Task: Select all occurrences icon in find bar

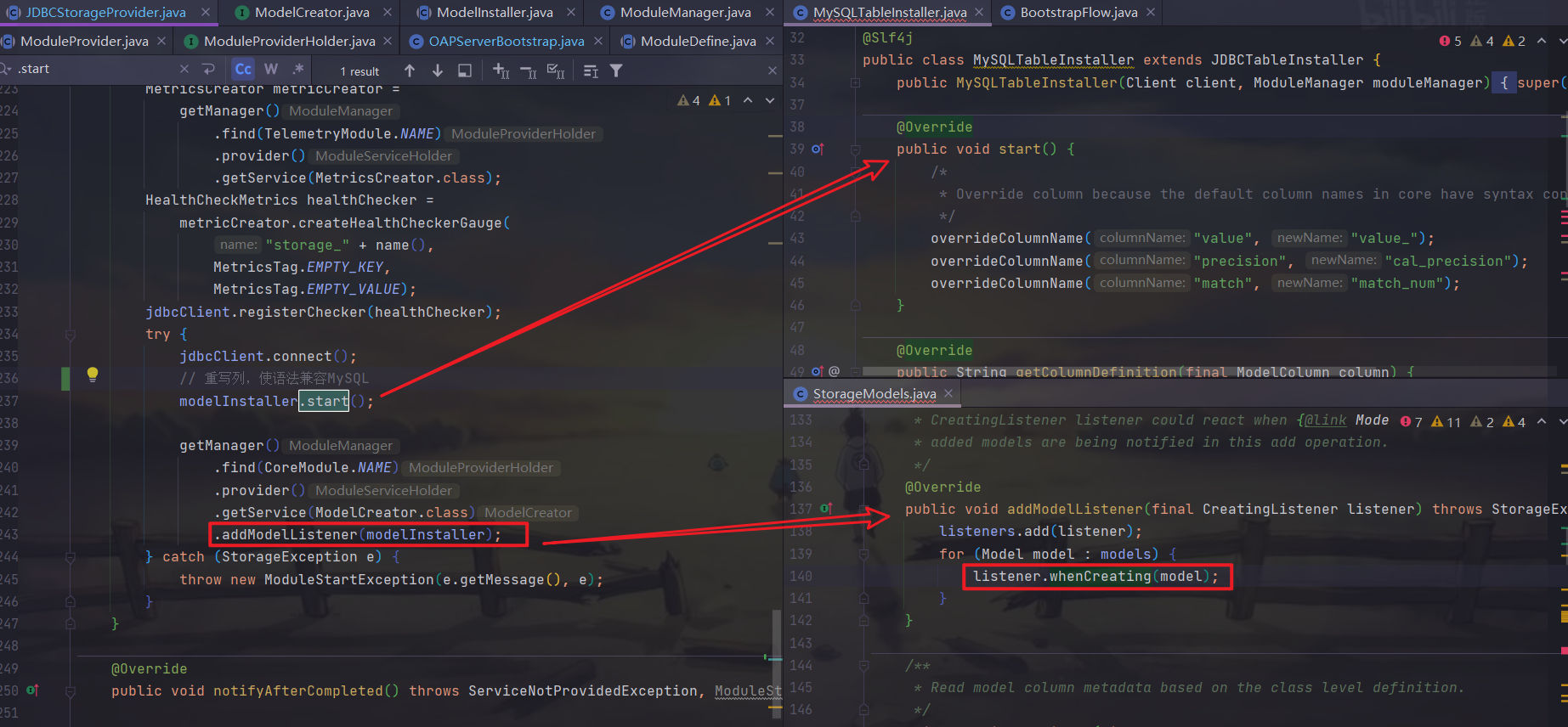Action: 555,70
